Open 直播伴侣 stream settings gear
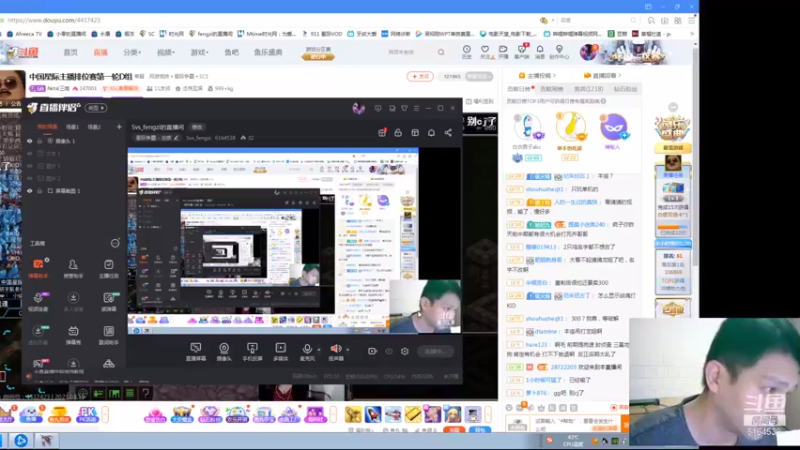 pyautogui.click(x=405, y=351)
